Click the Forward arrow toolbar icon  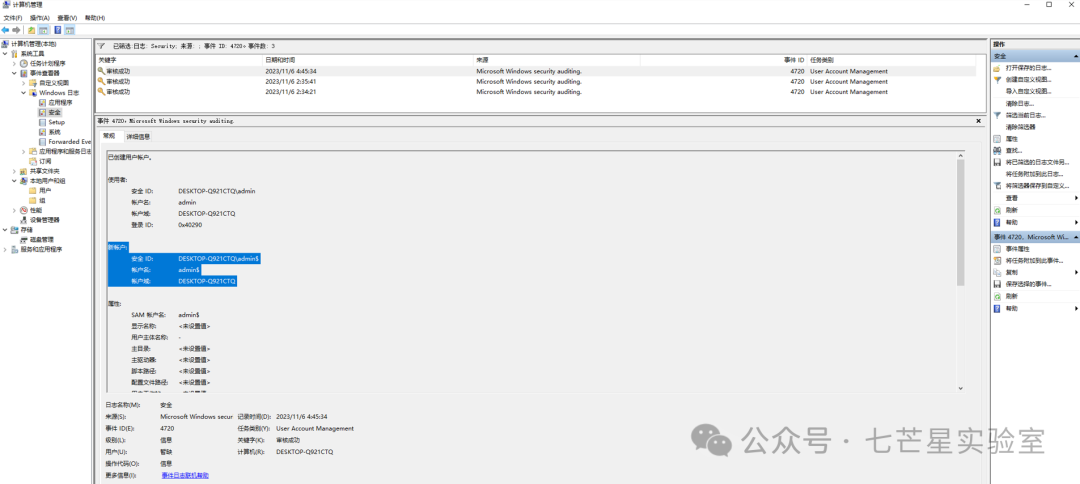pyautogui.click(x=16, y=30)
